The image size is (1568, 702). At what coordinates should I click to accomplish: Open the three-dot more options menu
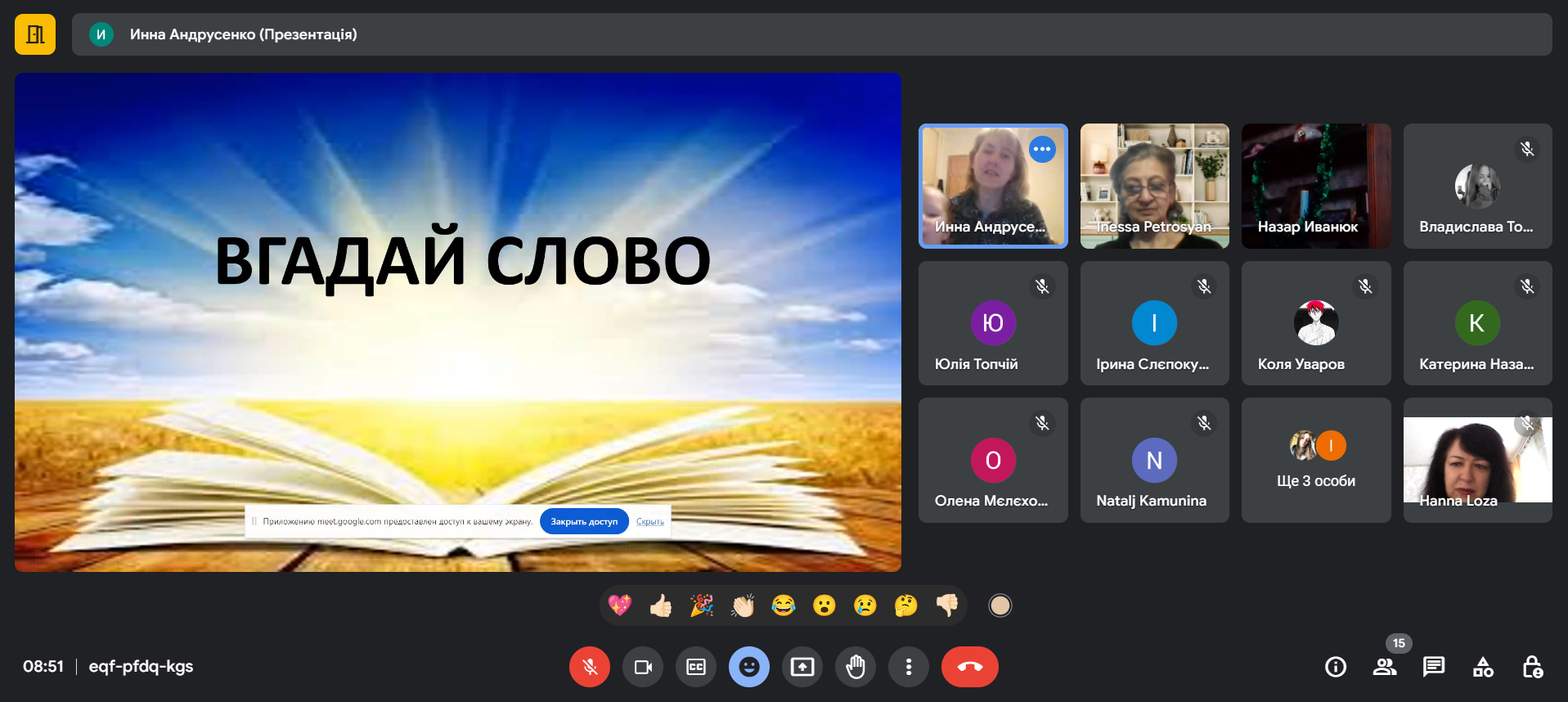click(909, 667)
